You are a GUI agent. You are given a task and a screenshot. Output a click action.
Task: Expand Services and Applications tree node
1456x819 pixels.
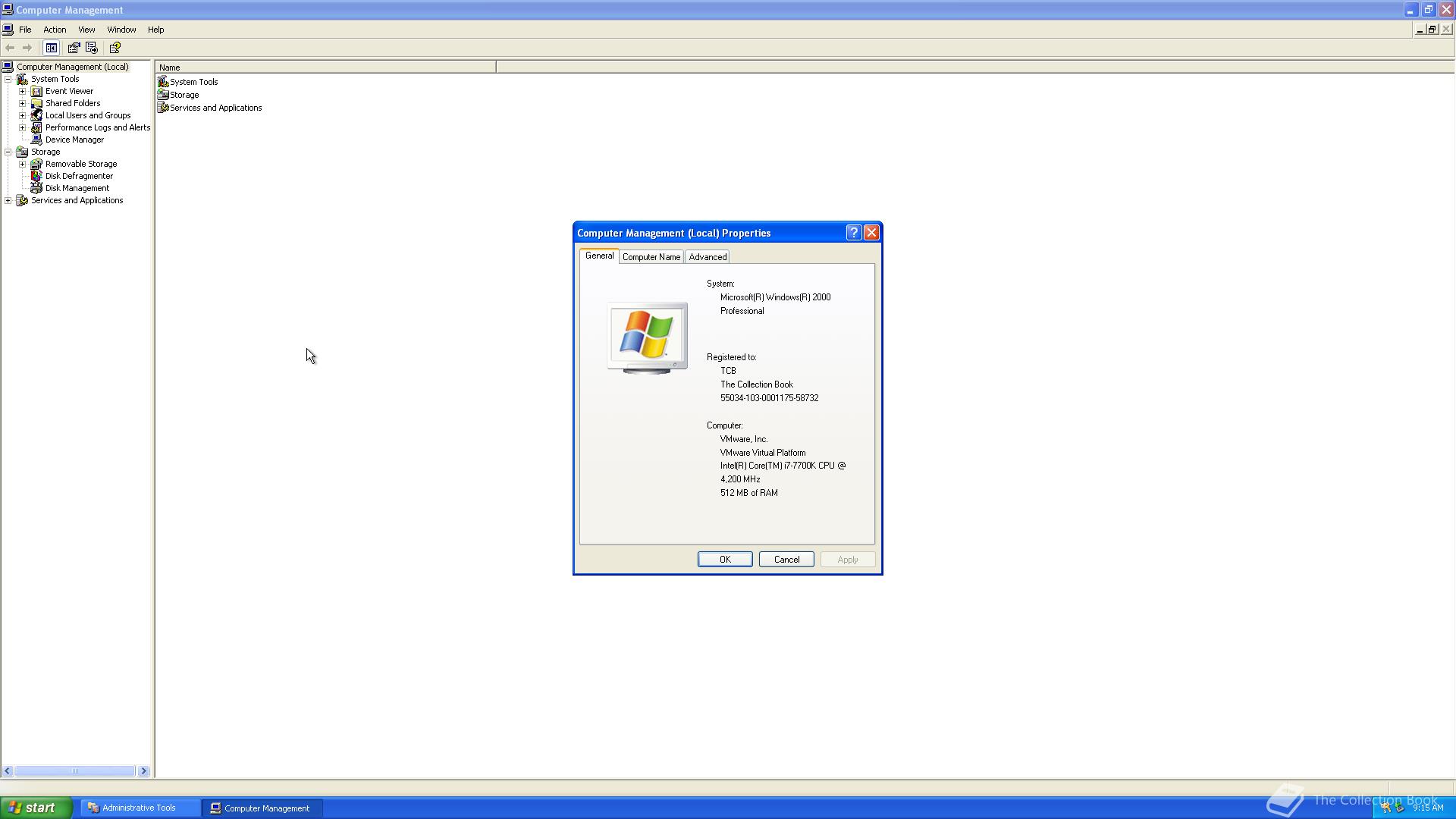click(8, 200)
